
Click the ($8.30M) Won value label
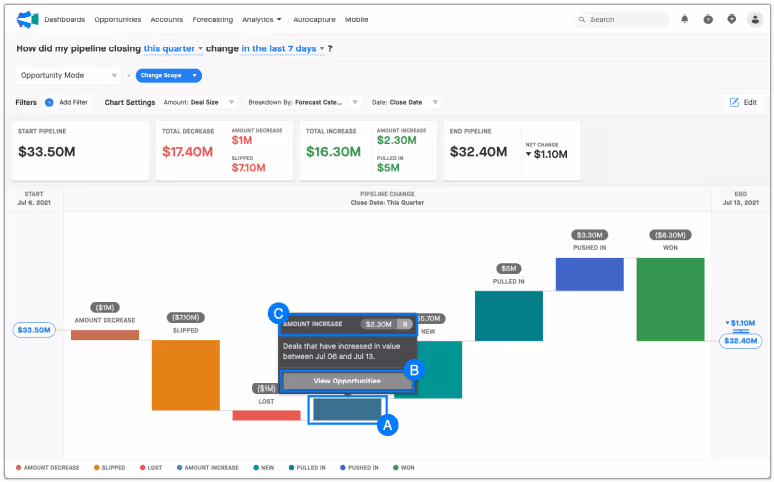click(670, 235)
